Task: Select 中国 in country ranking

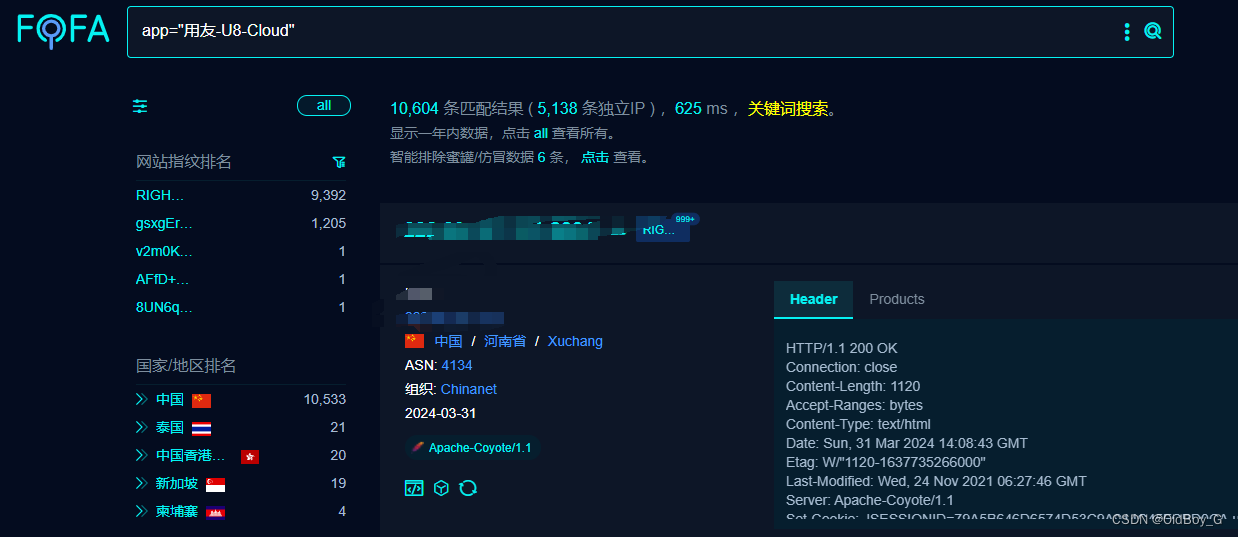Action: point(170,399)
